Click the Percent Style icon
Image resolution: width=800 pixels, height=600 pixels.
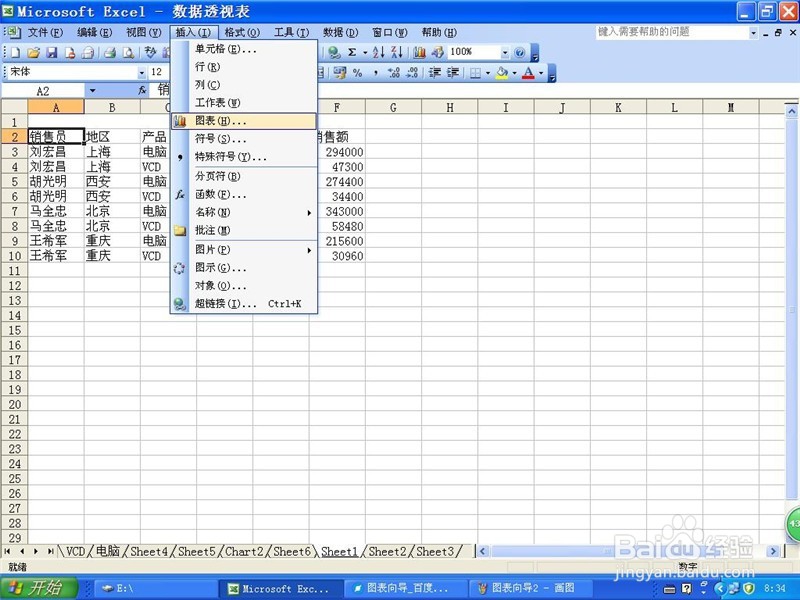click(357, 73)
